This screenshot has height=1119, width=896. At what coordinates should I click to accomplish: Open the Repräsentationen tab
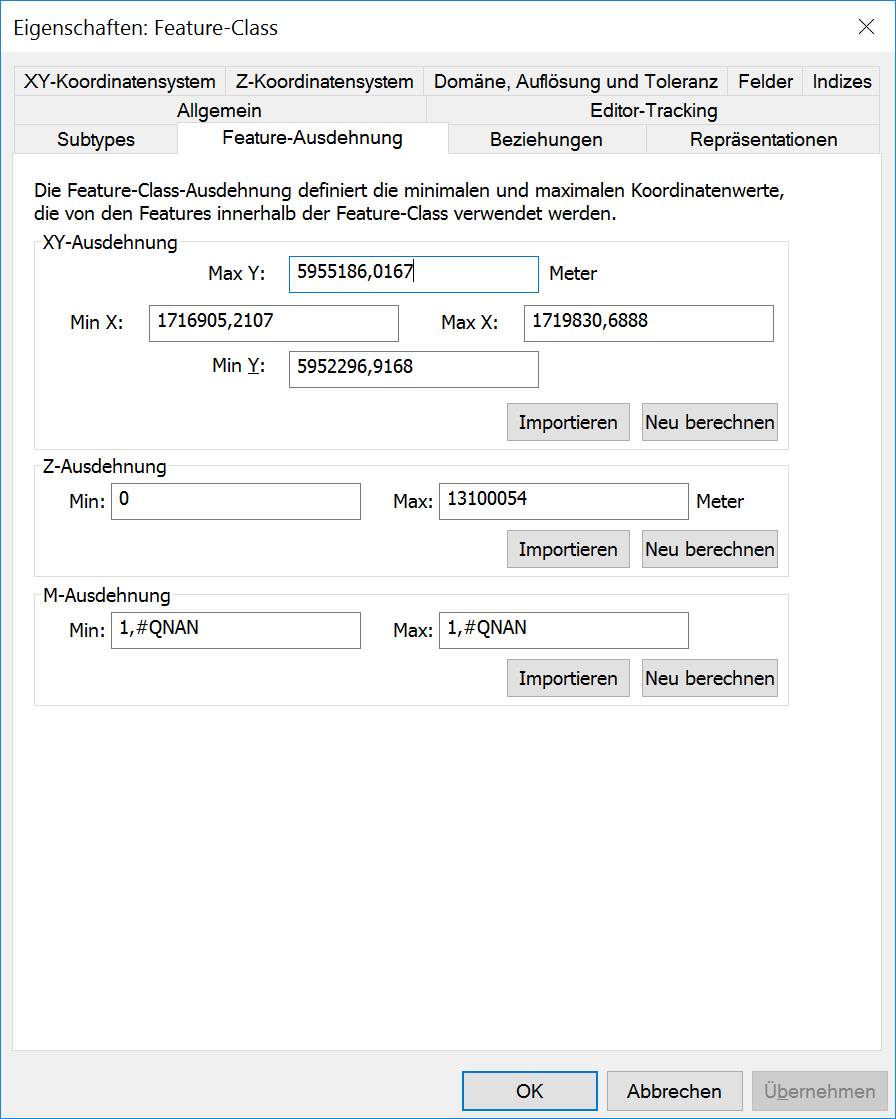point(762,140)
